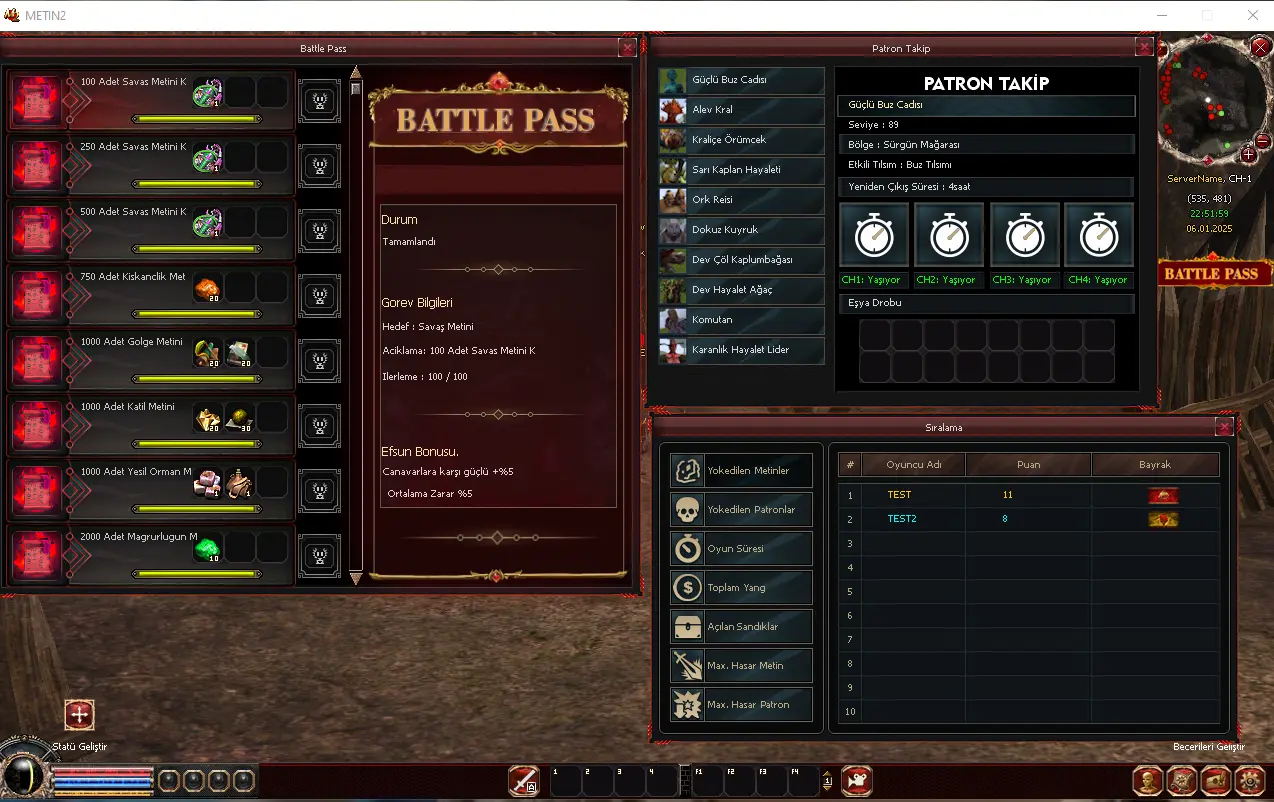Screen dimensions: 1274x802
Task: Click flag icon in TEST2 row
Action: [x=1163, y=519]
